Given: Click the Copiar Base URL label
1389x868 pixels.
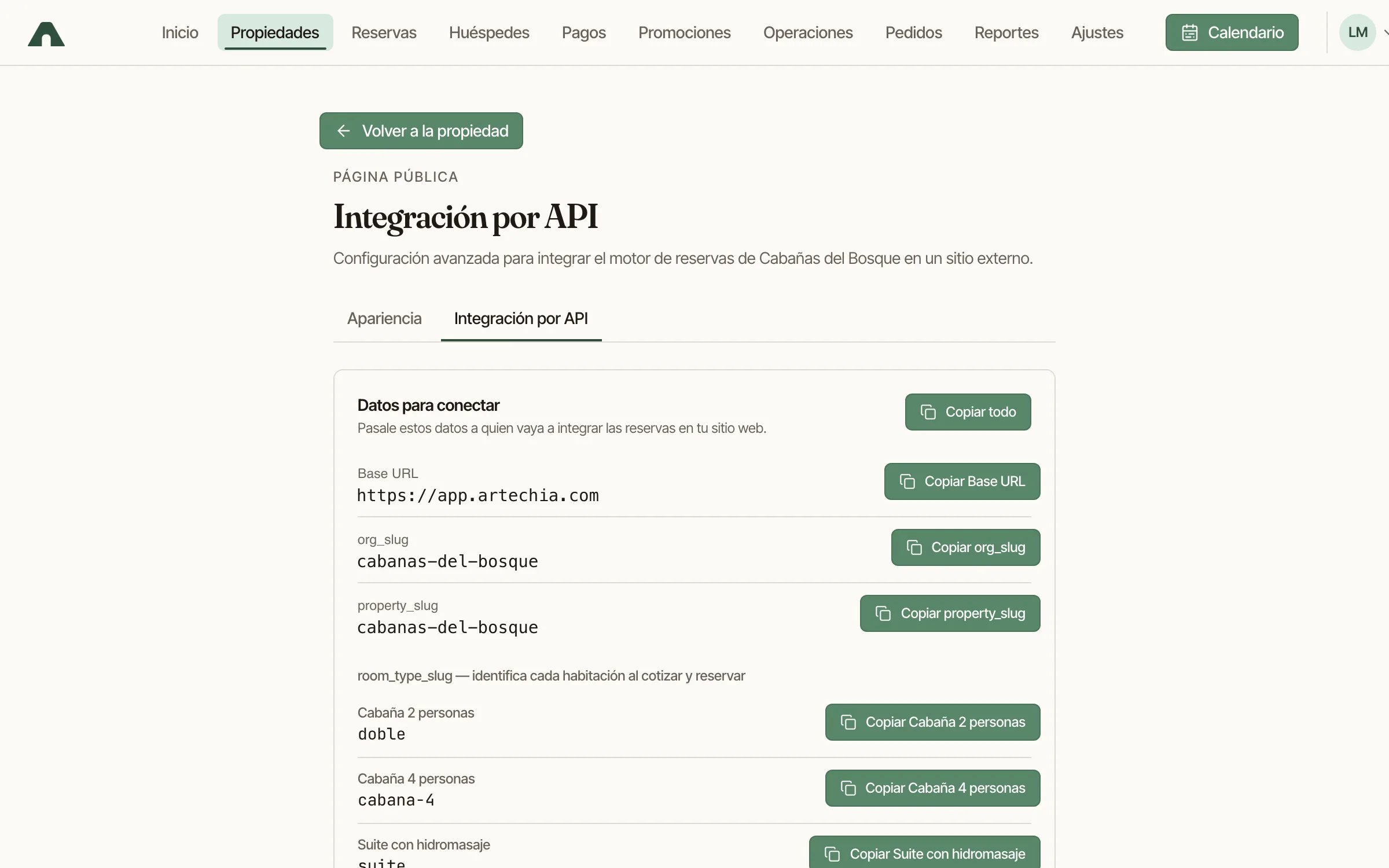Looking at the screenshot, I should 975,481.
